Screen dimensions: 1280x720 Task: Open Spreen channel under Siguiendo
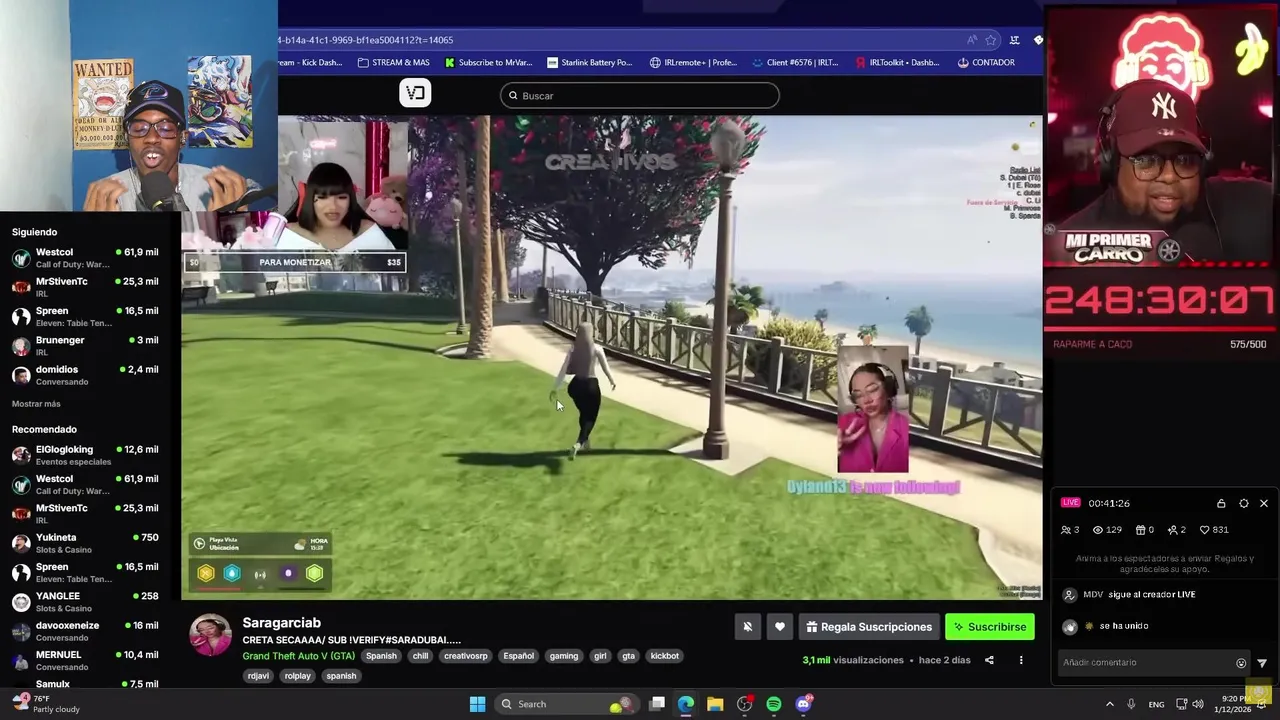85,317
